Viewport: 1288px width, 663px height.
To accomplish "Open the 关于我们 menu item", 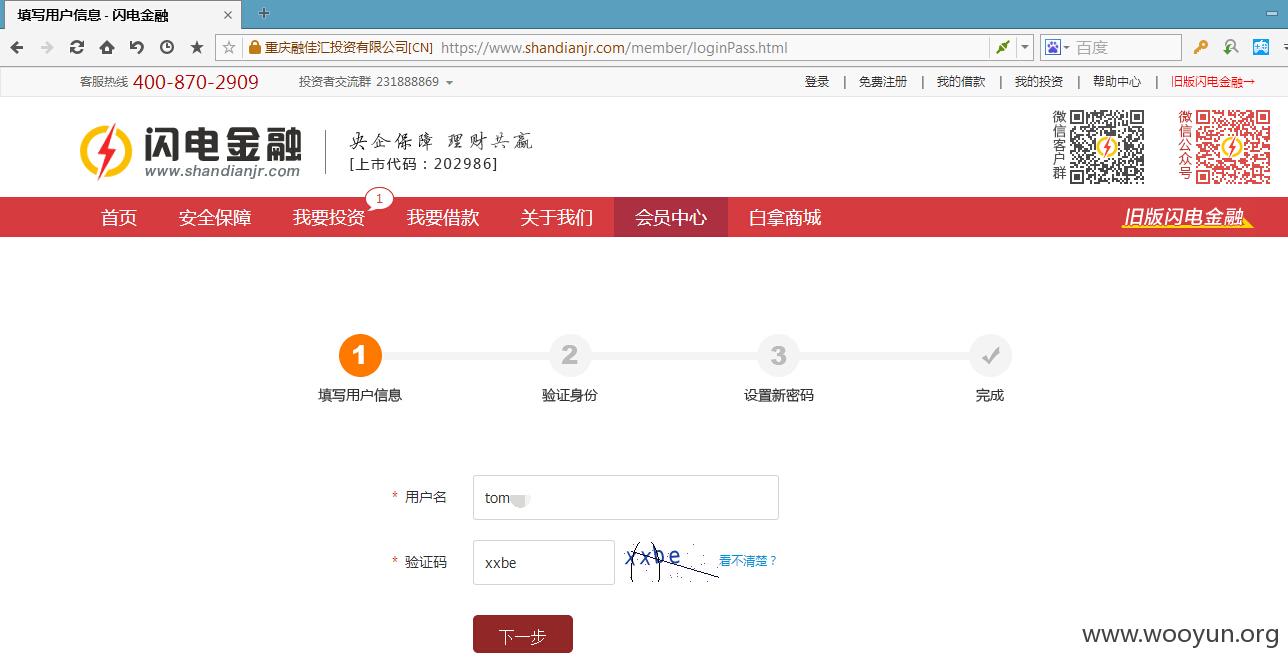I will (557, 217).
